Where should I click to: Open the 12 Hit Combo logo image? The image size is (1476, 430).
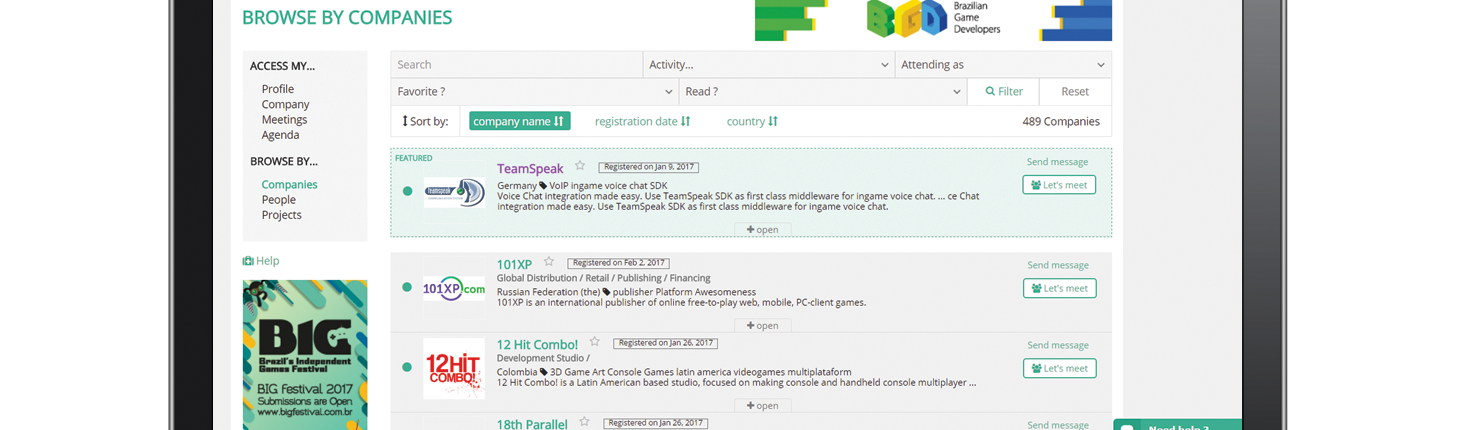[x=454, y=368]
